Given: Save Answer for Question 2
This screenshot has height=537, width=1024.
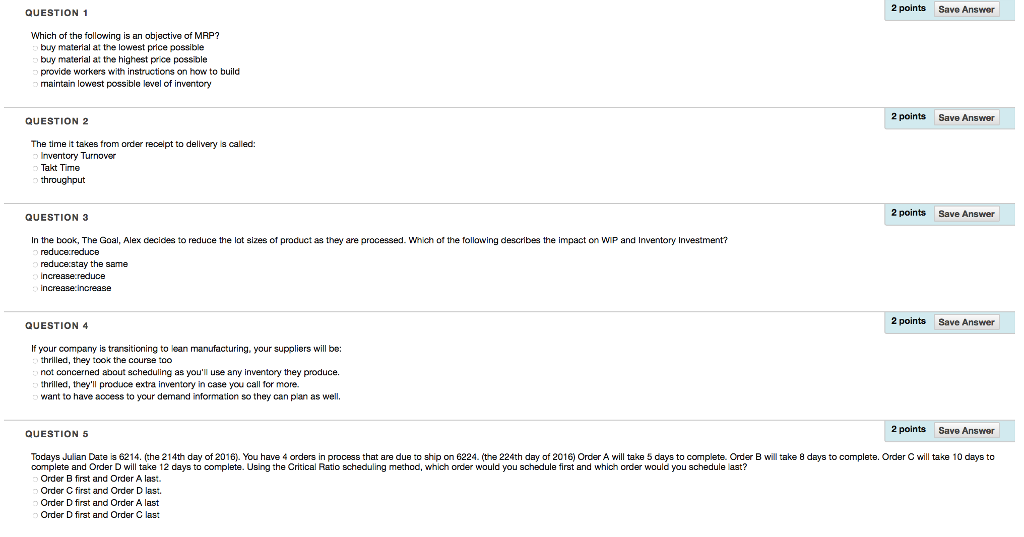Looking at the screenshot, I should [x=966, y=118].
